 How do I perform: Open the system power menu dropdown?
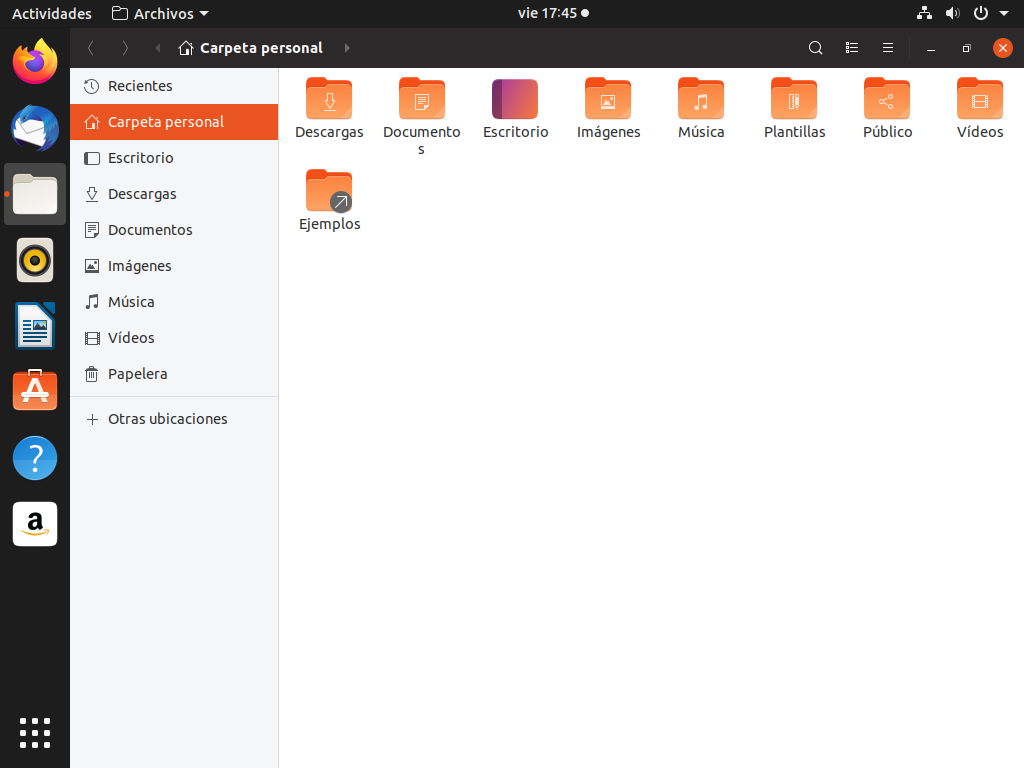(x=990, y=14)
